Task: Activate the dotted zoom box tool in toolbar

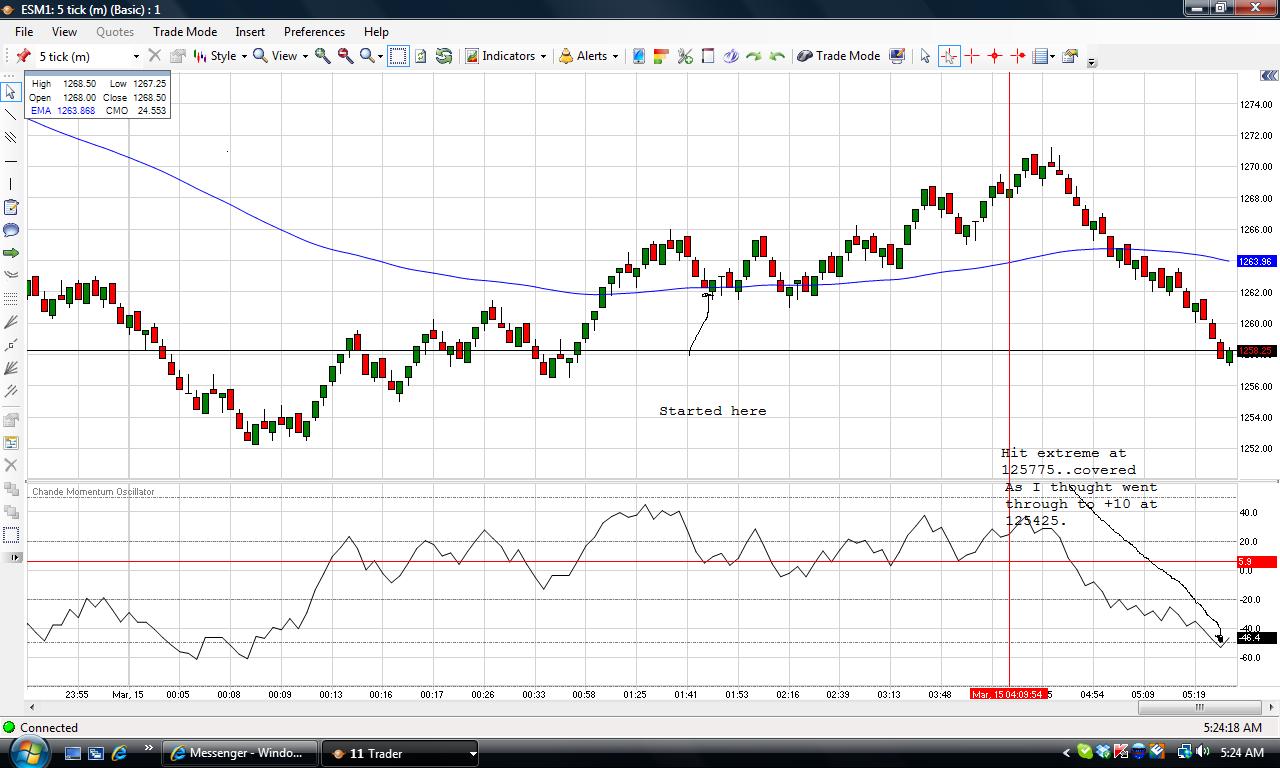Action: (398, 56)
